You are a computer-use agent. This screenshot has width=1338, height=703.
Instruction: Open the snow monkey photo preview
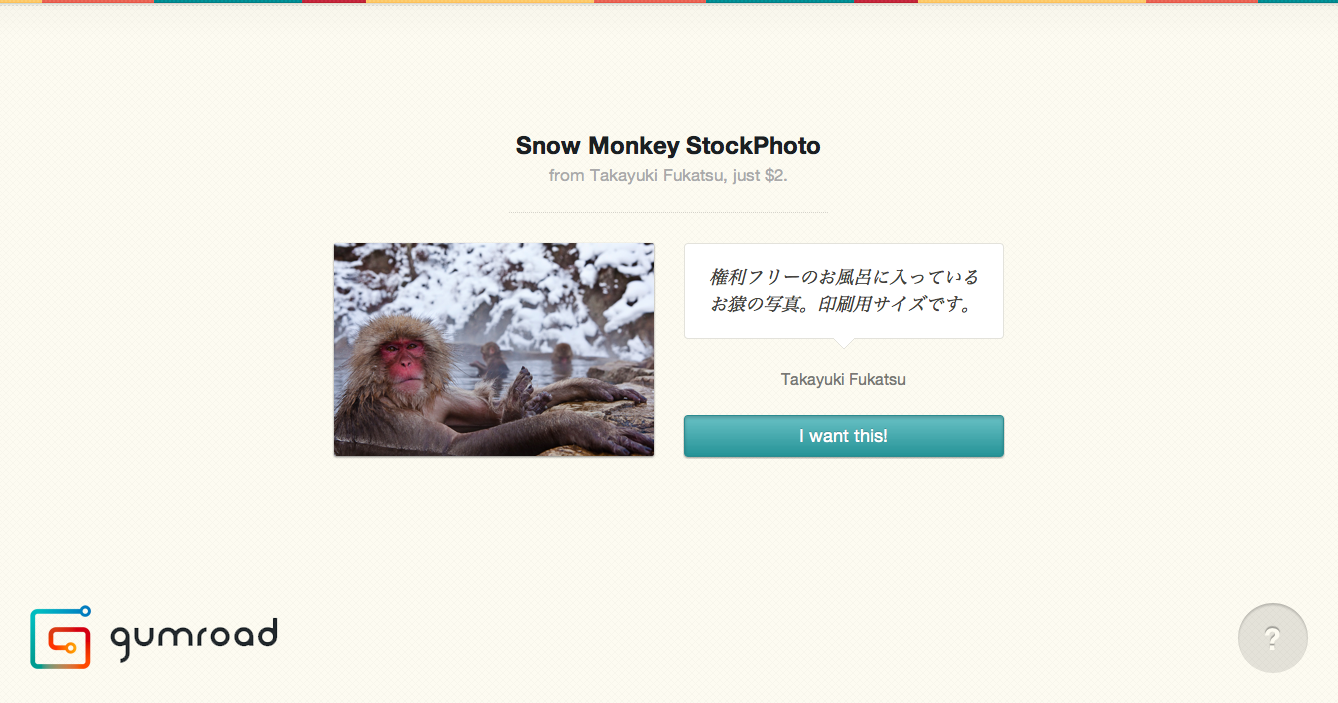pyautogui.click(x=494, y=350)
